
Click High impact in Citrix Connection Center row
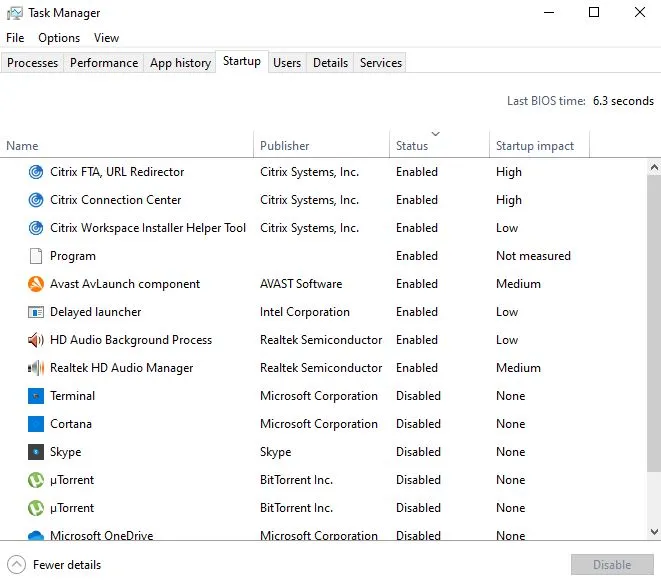click(x=509, y=200)
